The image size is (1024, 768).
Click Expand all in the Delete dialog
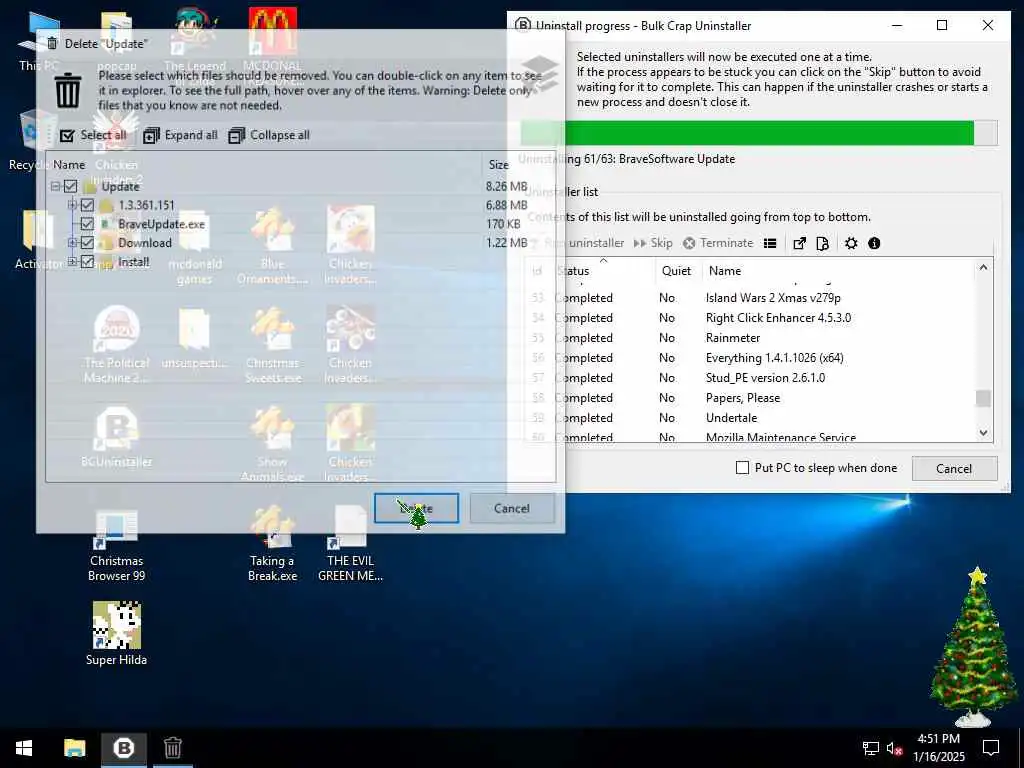(x=180, y=135)
